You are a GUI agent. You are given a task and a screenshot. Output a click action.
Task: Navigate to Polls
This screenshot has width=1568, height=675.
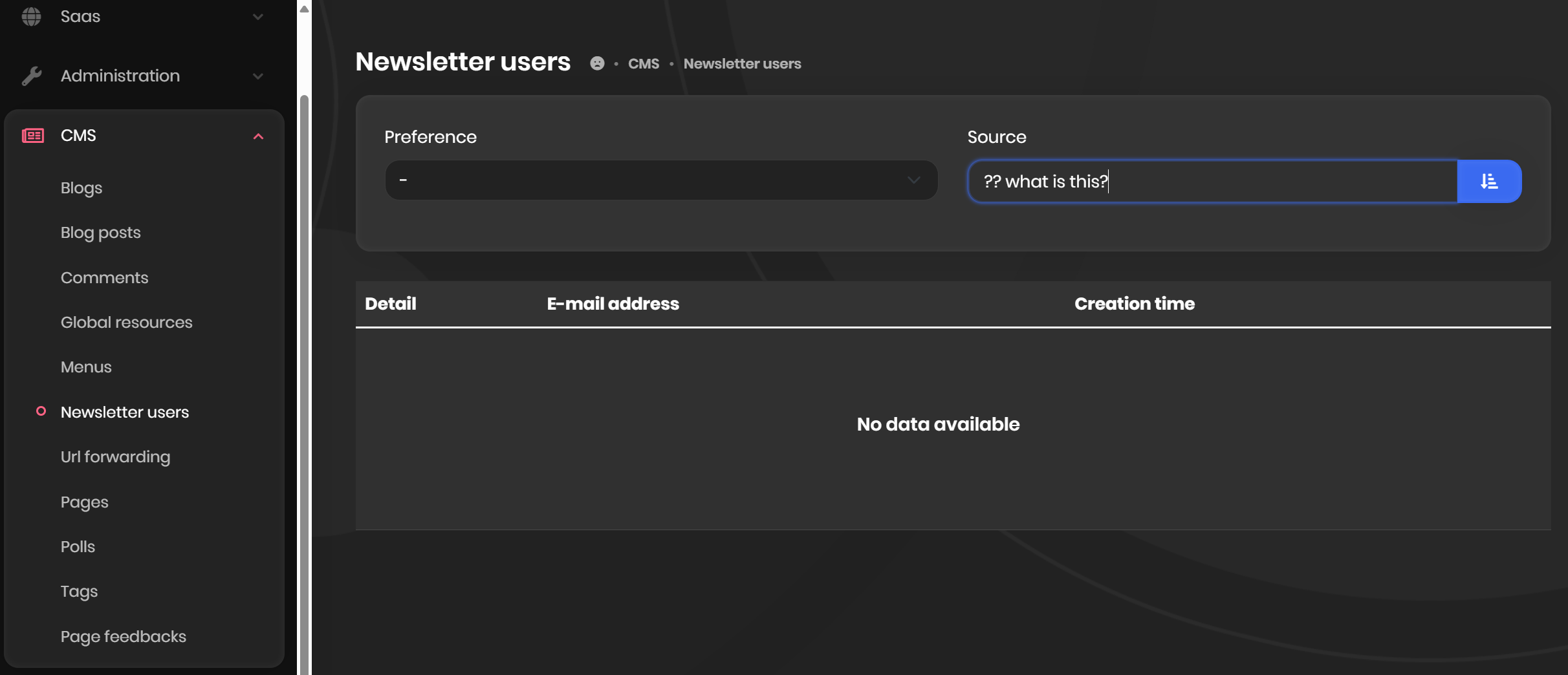coord(78,547)
